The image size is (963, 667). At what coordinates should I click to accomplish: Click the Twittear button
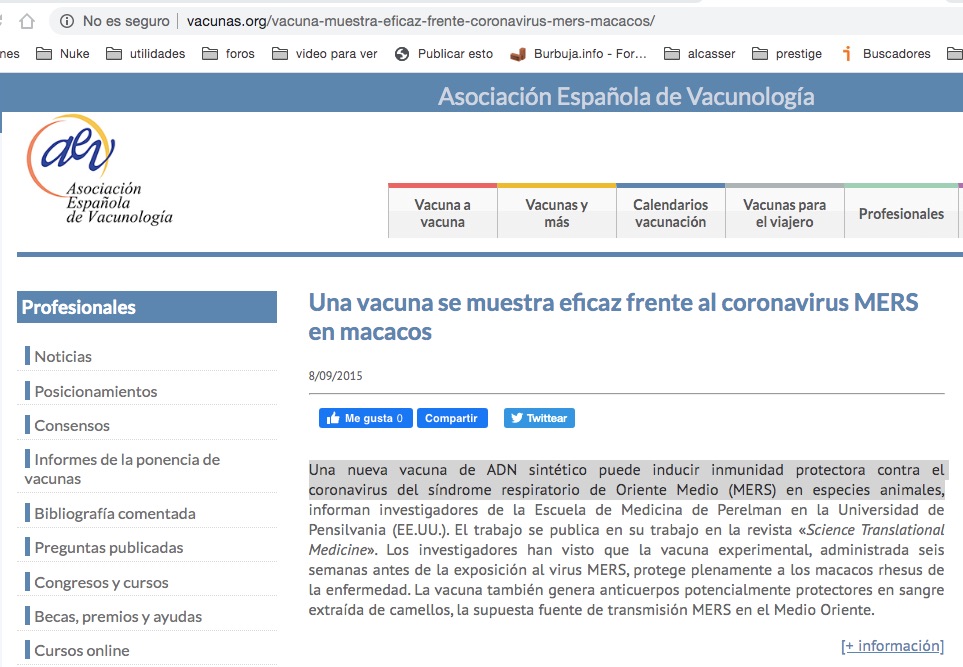(x=539, y=418)
